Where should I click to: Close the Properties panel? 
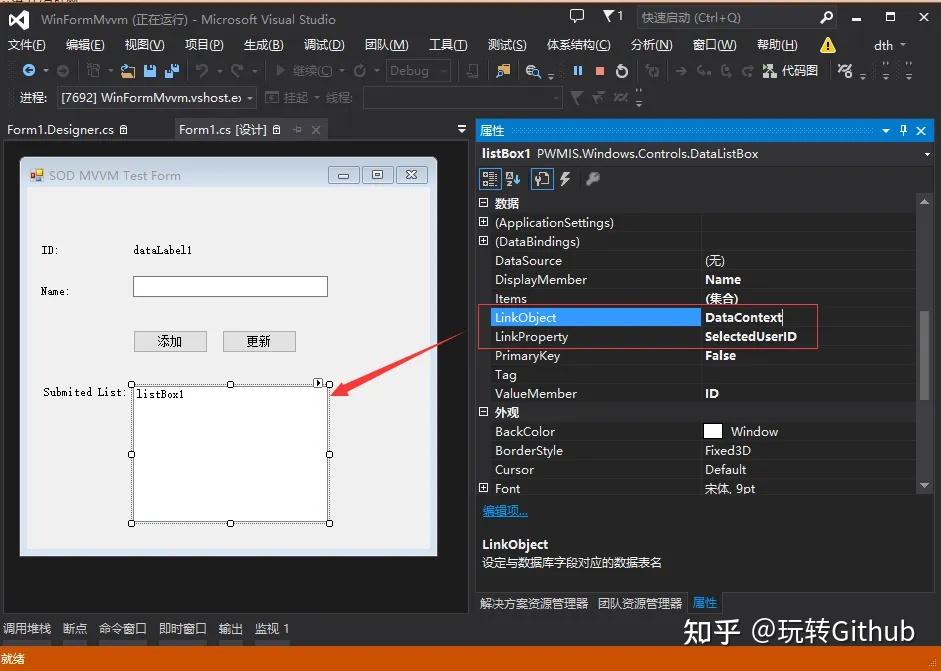pyautogui.click(x=921, y=130)
